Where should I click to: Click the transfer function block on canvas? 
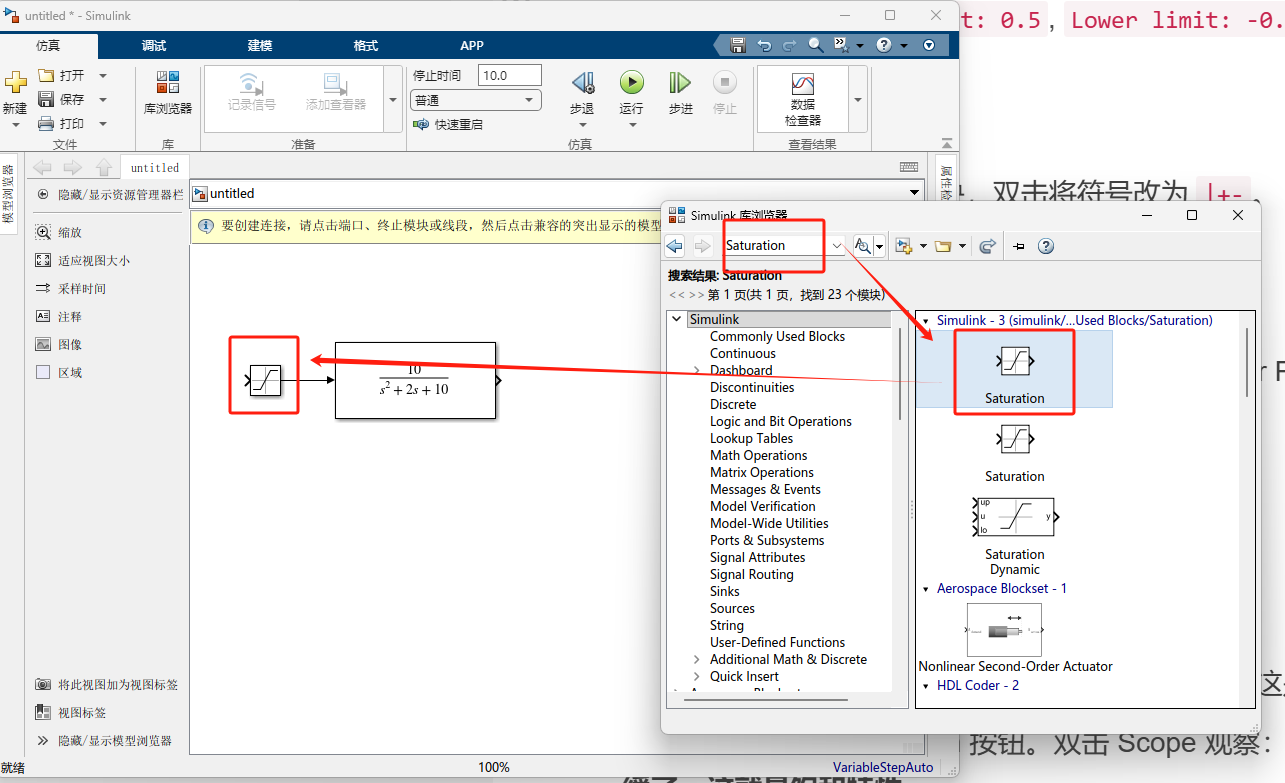click(415, 380)
